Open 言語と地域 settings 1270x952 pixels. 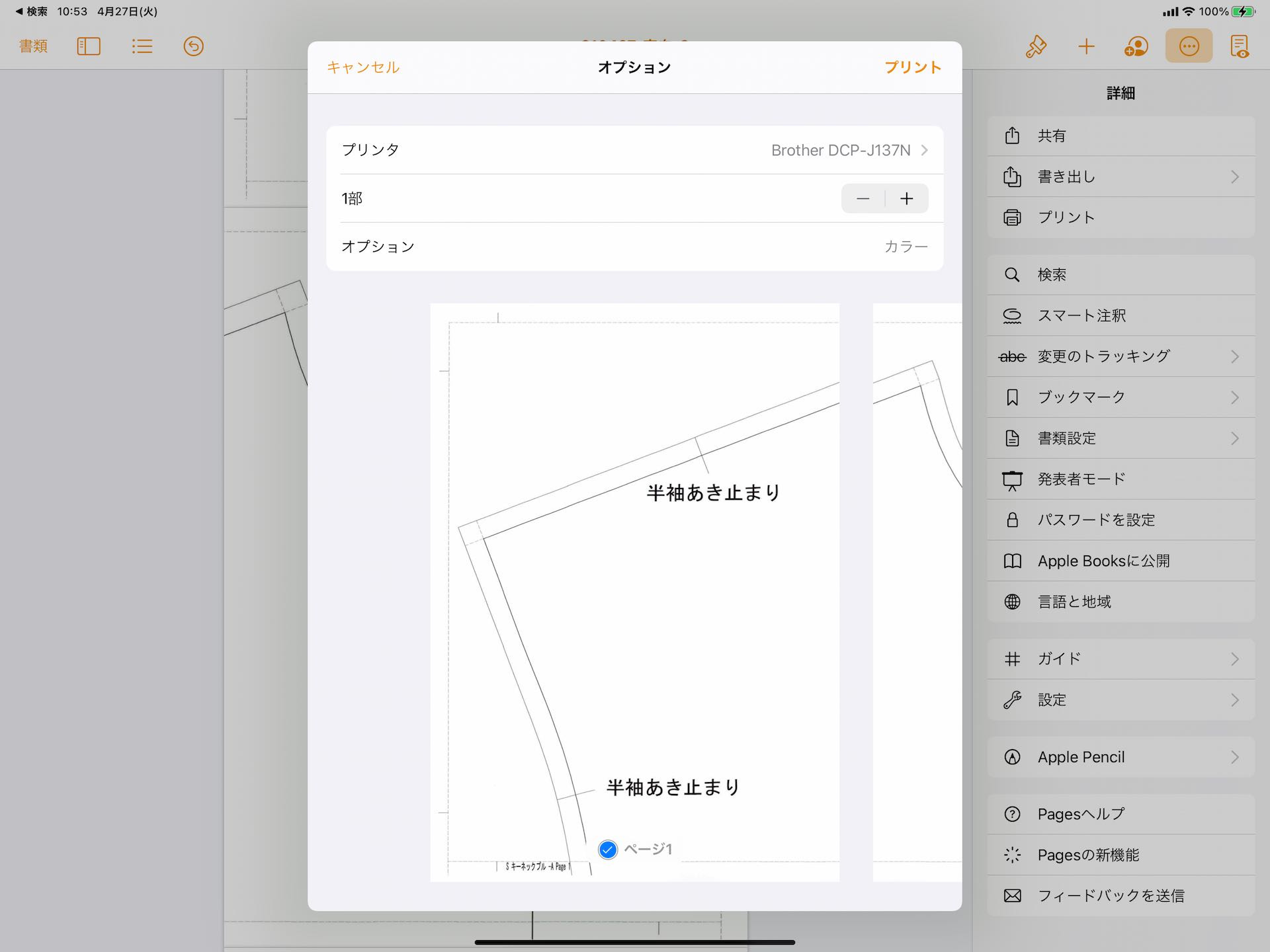(x=1120, y=602)
